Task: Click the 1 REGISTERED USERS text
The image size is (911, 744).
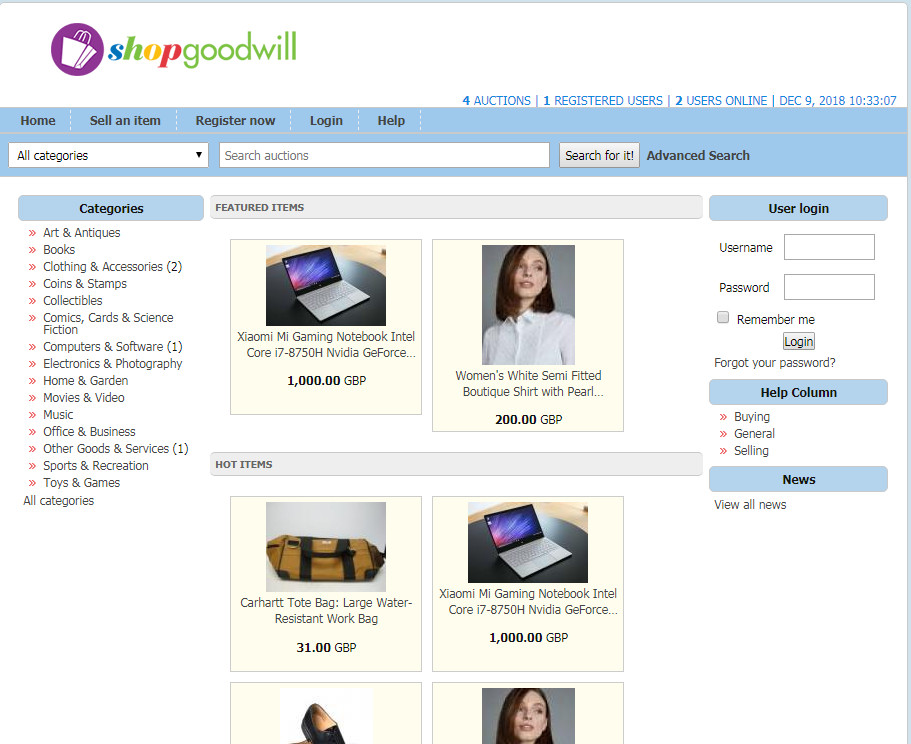Action: point(602,100)
